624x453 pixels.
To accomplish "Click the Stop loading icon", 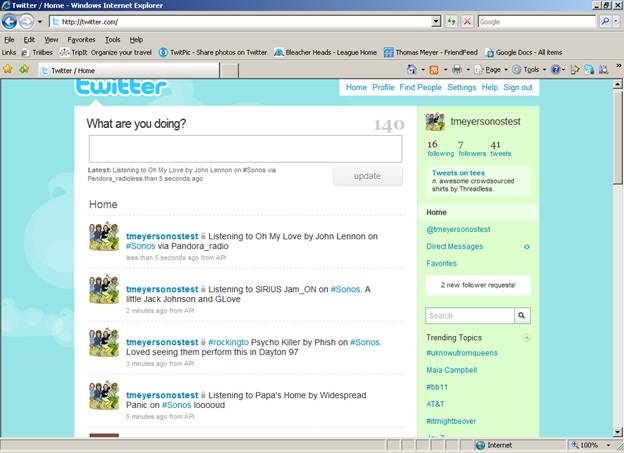I will tap(467, 21).
